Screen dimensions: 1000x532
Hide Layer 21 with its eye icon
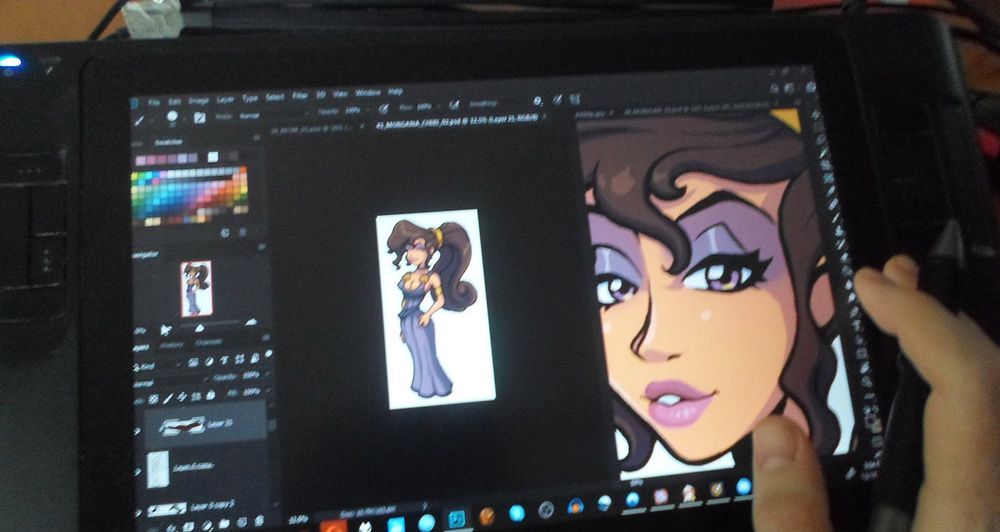[137, 432]
